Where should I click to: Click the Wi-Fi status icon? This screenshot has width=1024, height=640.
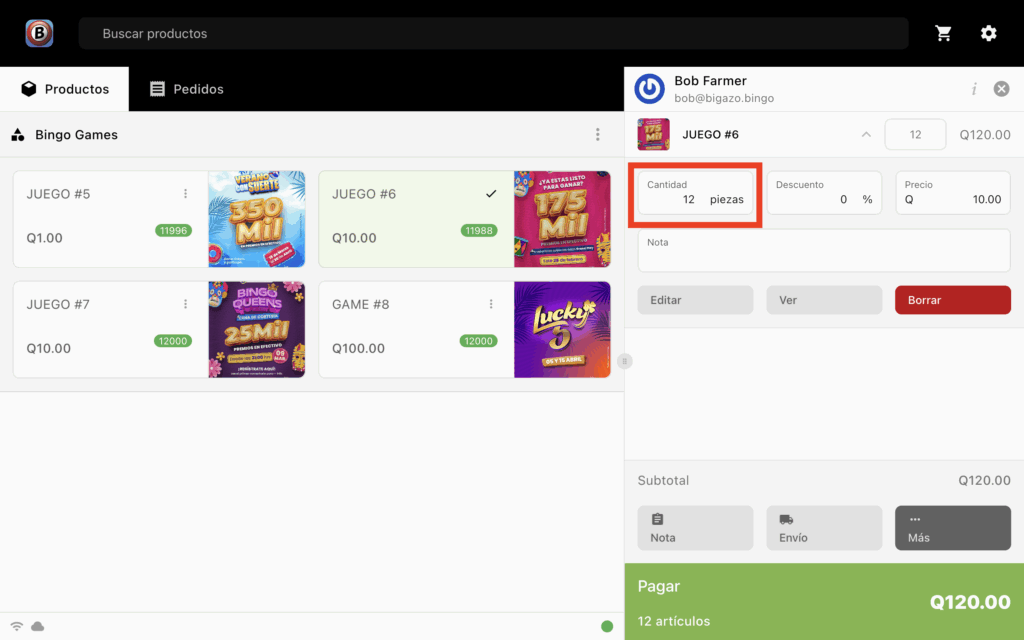tap(17, 626)
